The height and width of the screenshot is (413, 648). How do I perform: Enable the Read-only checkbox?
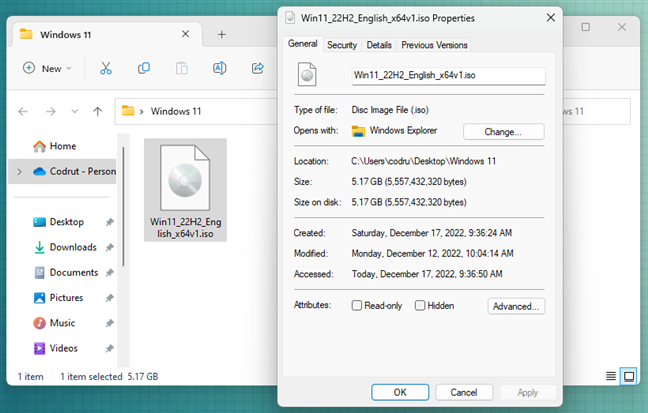(357, 306)
